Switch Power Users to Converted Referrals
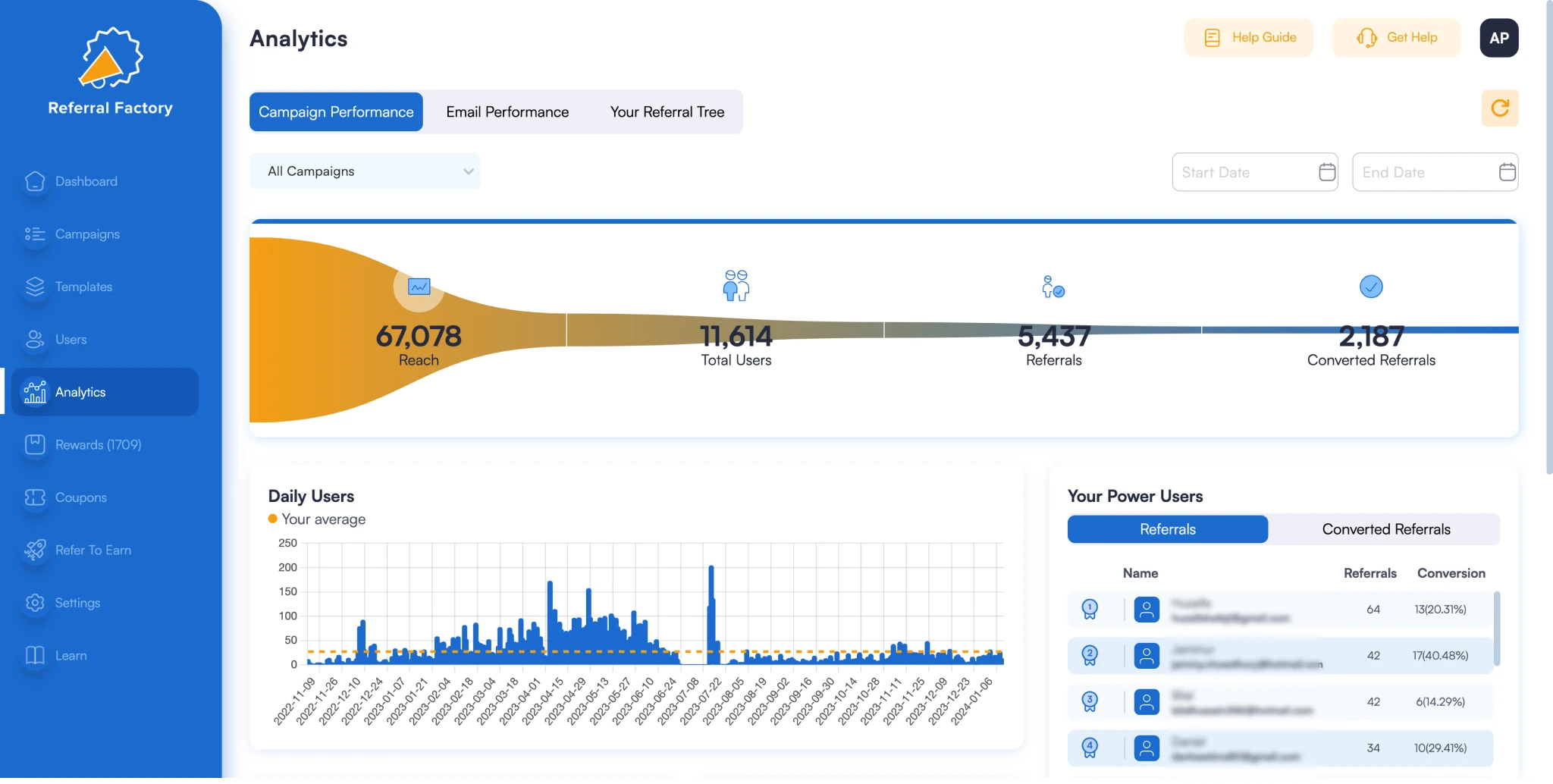 pos(1385,528)
